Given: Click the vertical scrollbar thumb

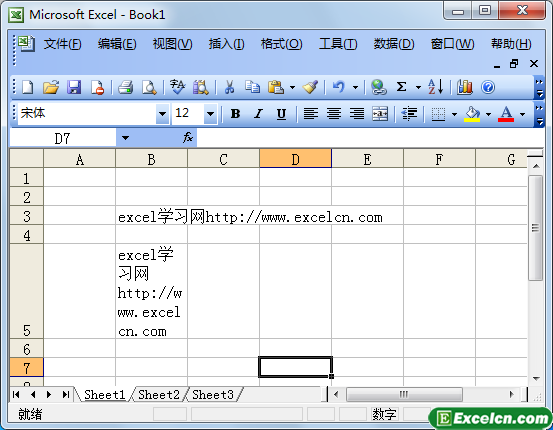Looking at the screenshot, I should [536, 228].
